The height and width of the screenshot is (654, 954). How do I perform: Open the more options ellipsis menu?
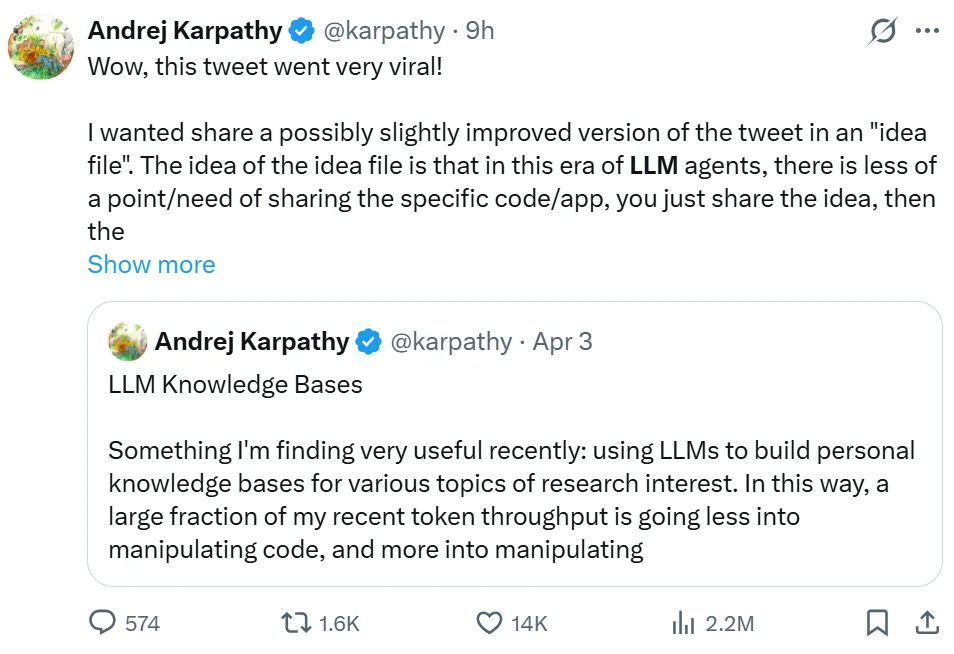(x=927, y=31)
